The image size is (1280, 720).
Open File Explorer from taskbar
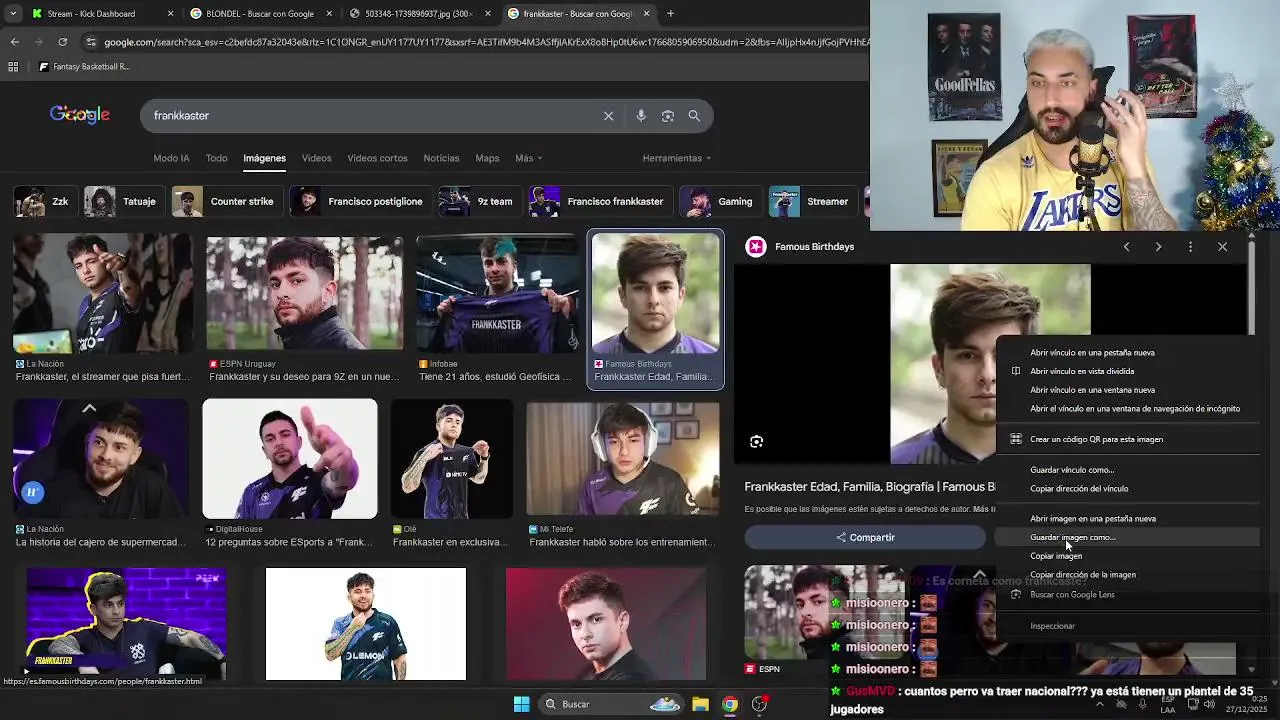[700, 704]
